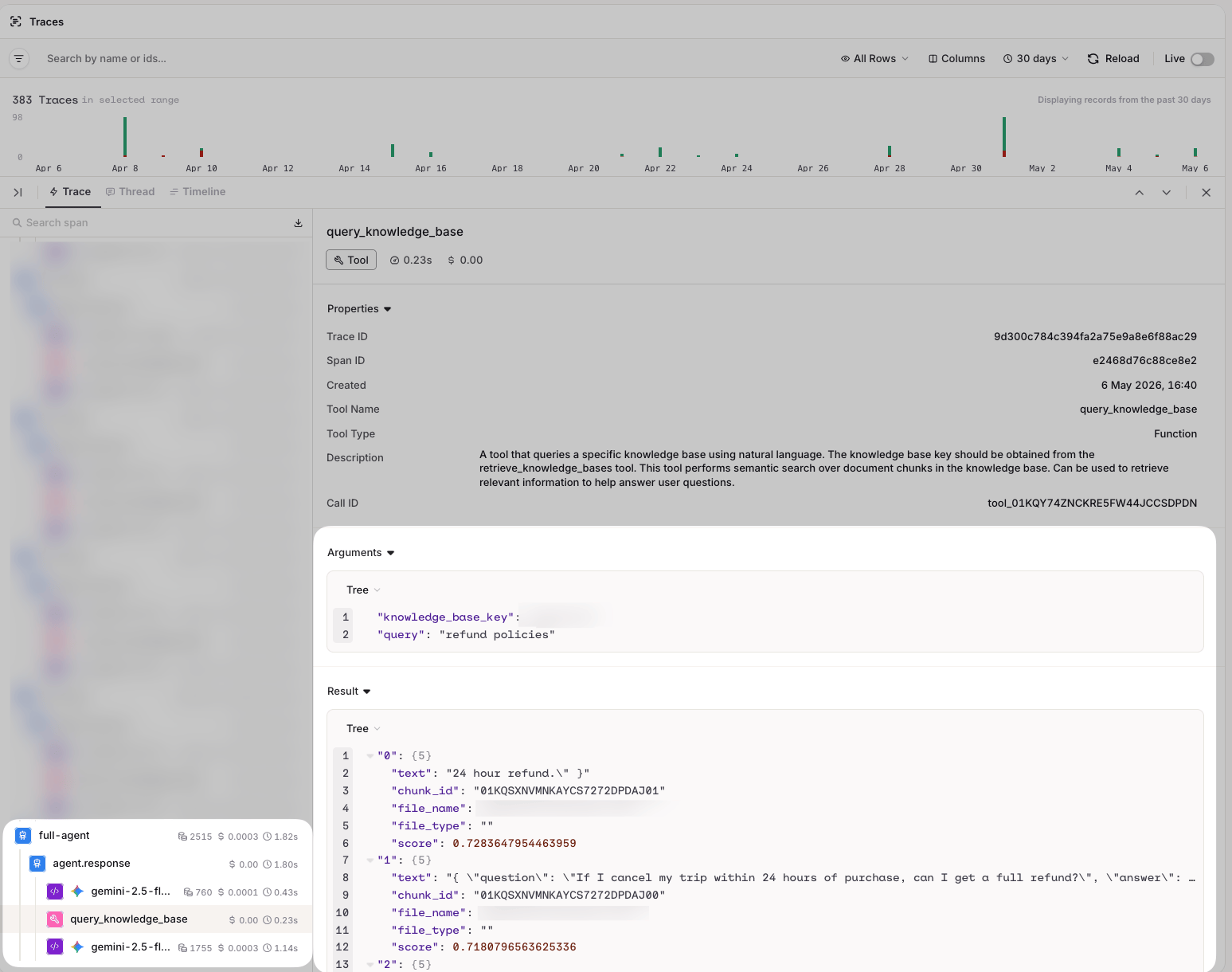Click the Span ID value e2468d76c88ce8e2
This screenshot has width=1232, height=972.
[x=1144, y=361]
